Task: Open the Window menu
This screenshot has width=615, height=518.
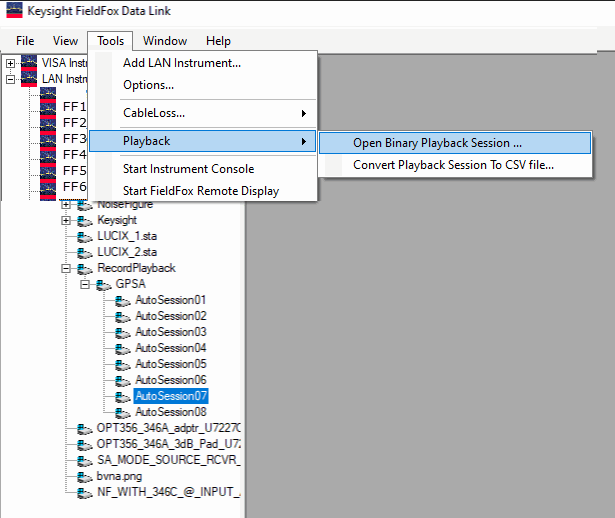Action: pos(165,41)
